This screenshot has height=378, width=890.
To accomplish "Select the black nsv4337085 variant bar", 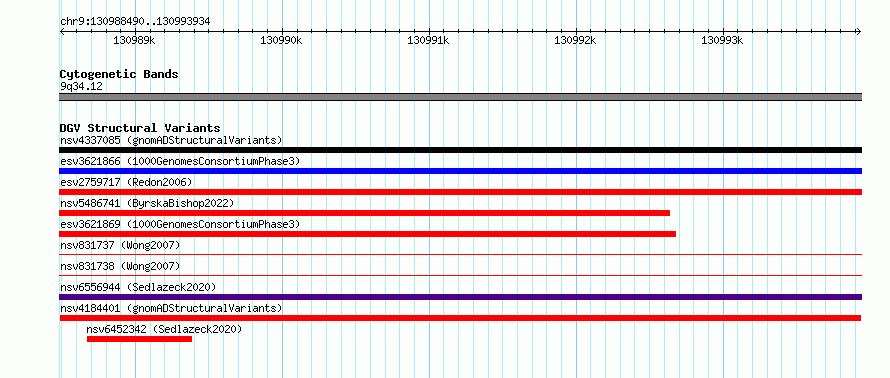I will point(460,150).
